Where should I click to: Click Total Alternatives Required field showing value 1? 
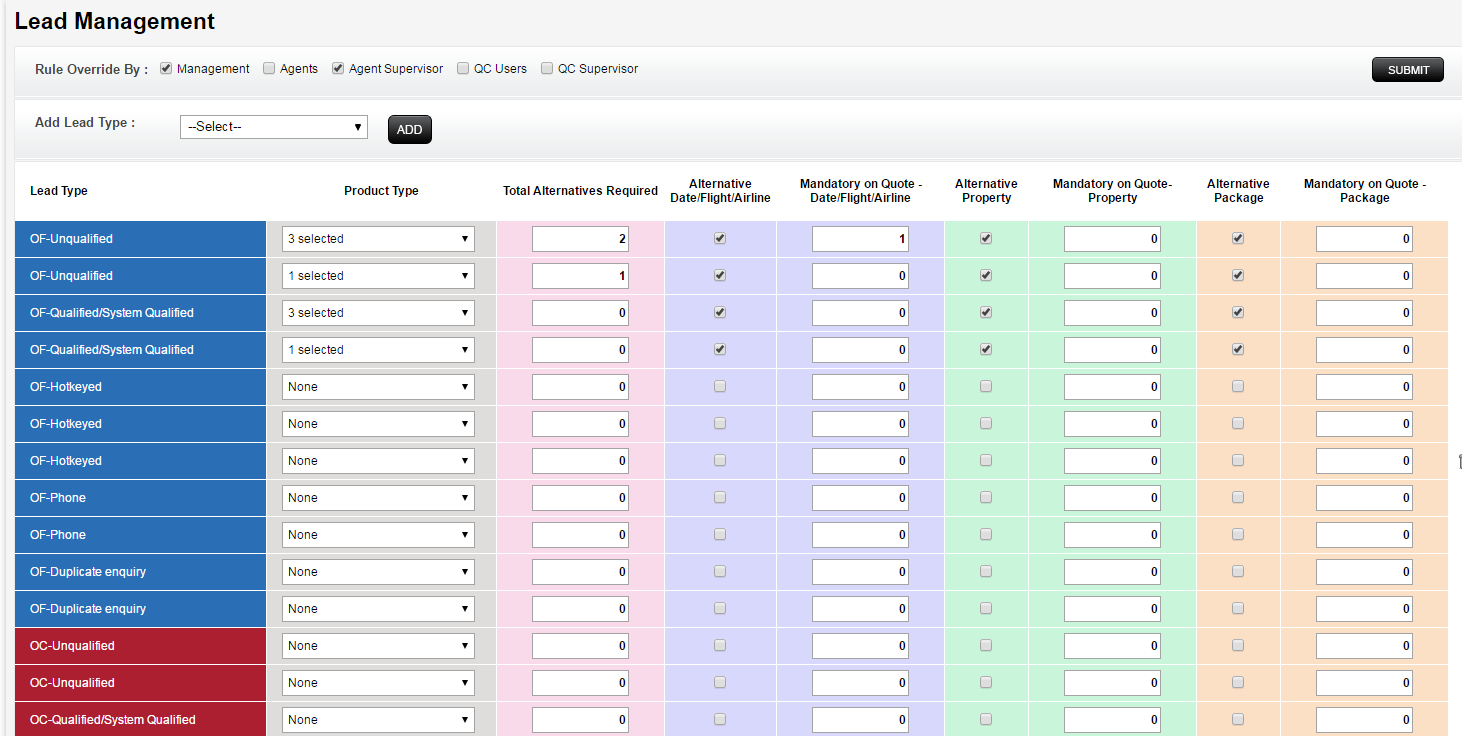(580, 276)
